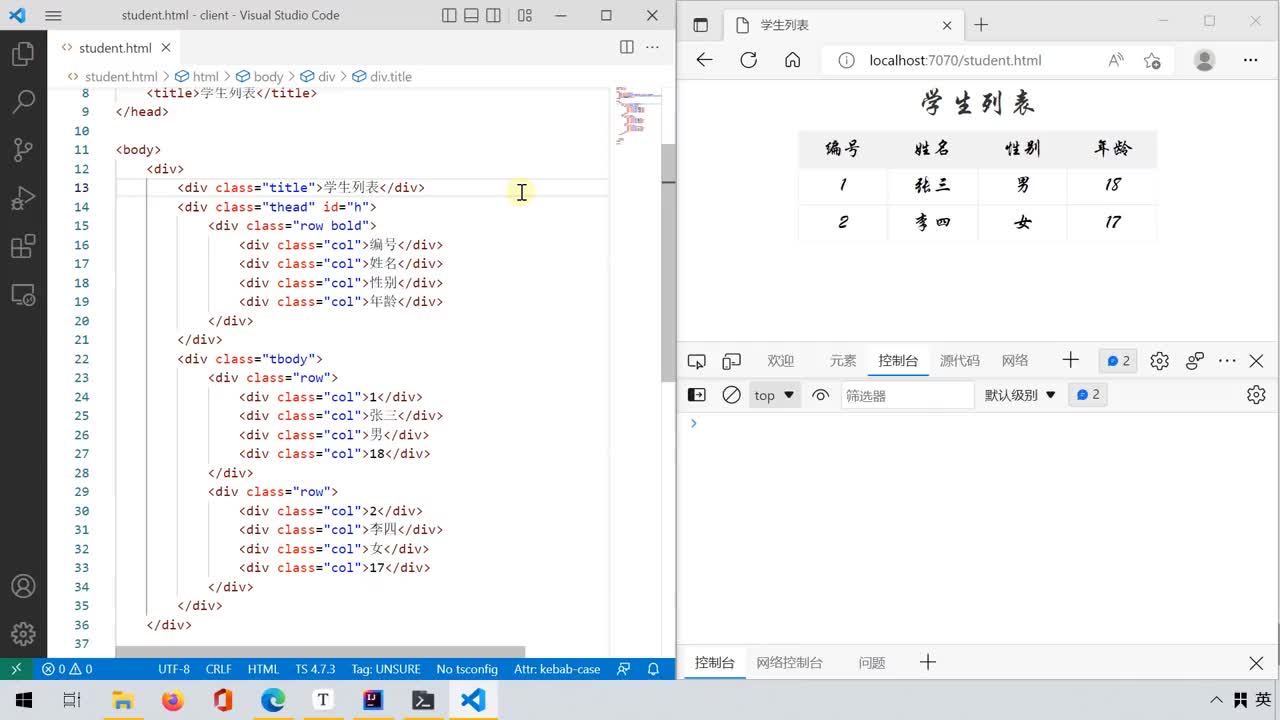
Task: Open a new browser tab
Action: [x=981, y=25]
